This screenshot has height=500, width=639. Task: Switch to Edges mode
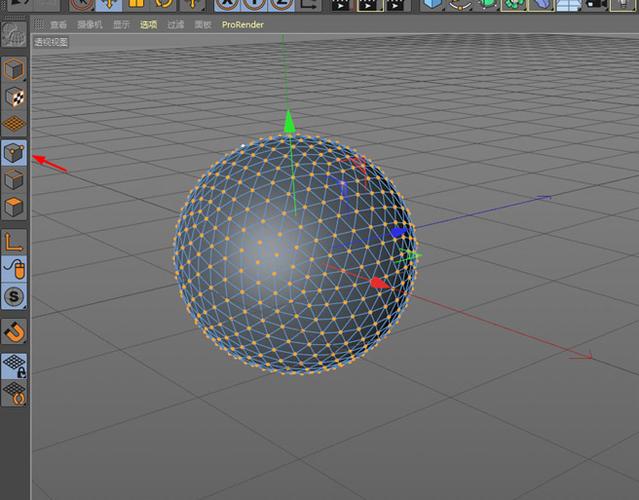(14, 180)
